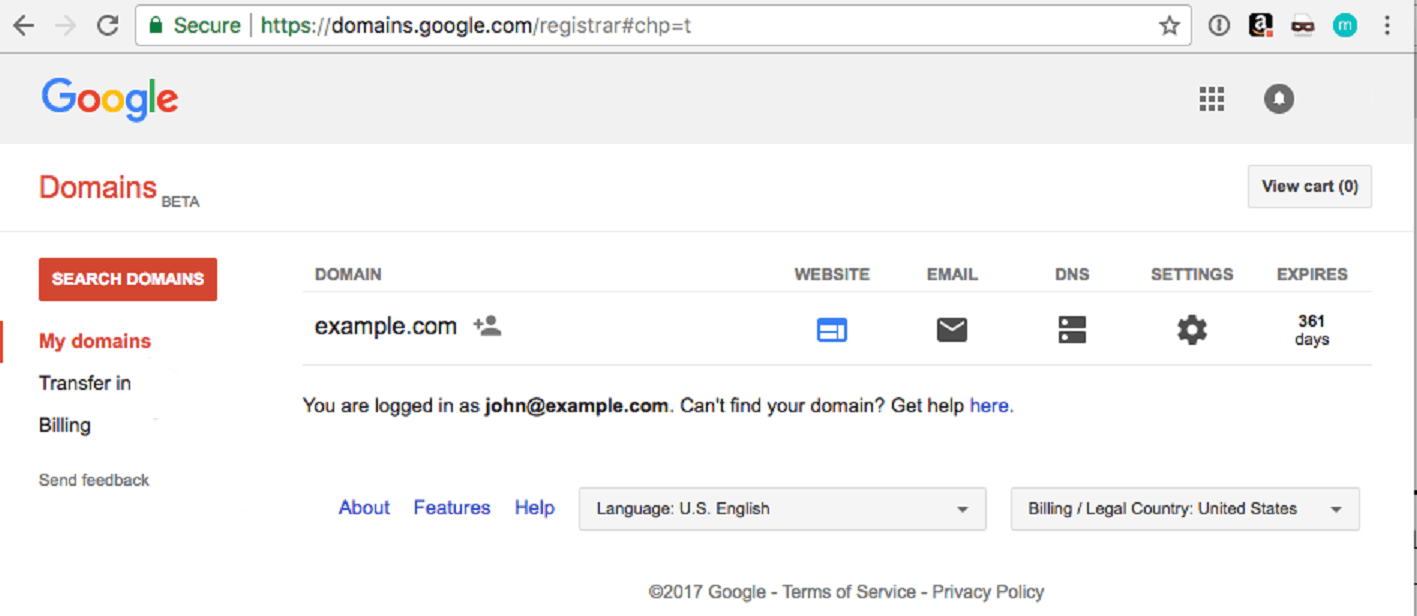
Task: Open the website builder icon for example.com
Action: click(x=831, y=330)
